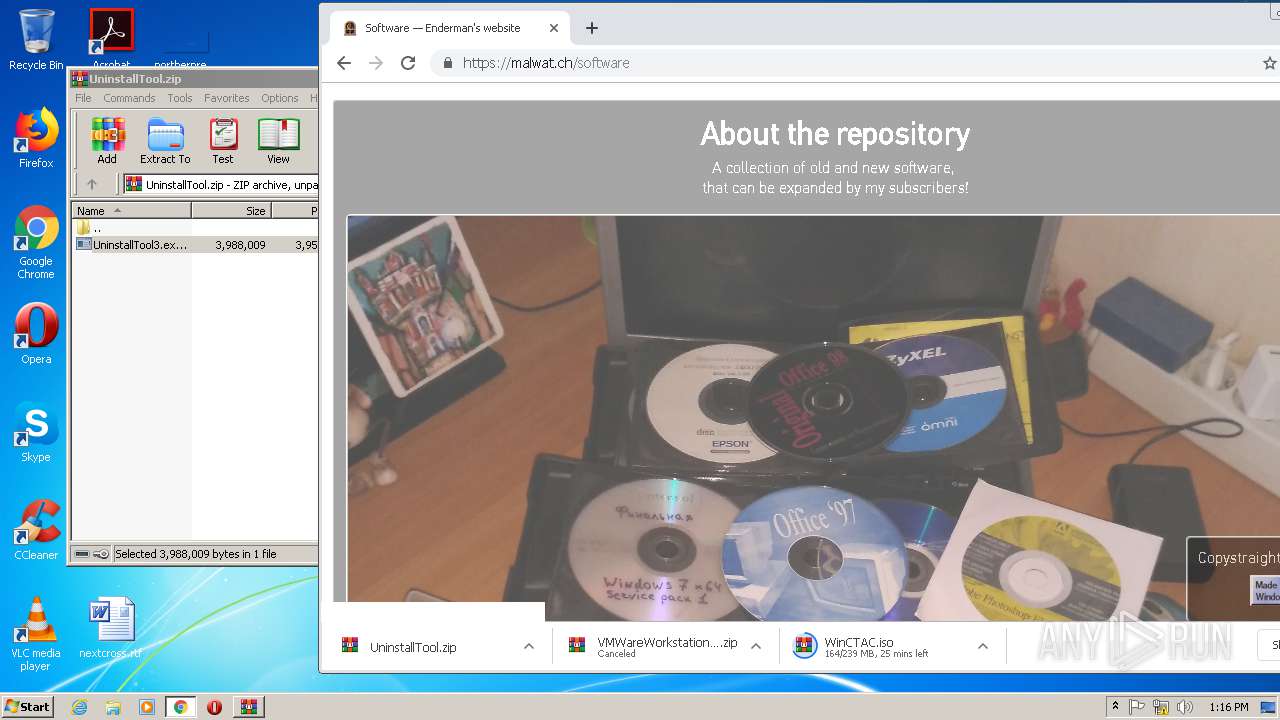Click the malwat.ch/software address bar
Viewport: 1280px width, 720px height.
click(x=546, y=63)
